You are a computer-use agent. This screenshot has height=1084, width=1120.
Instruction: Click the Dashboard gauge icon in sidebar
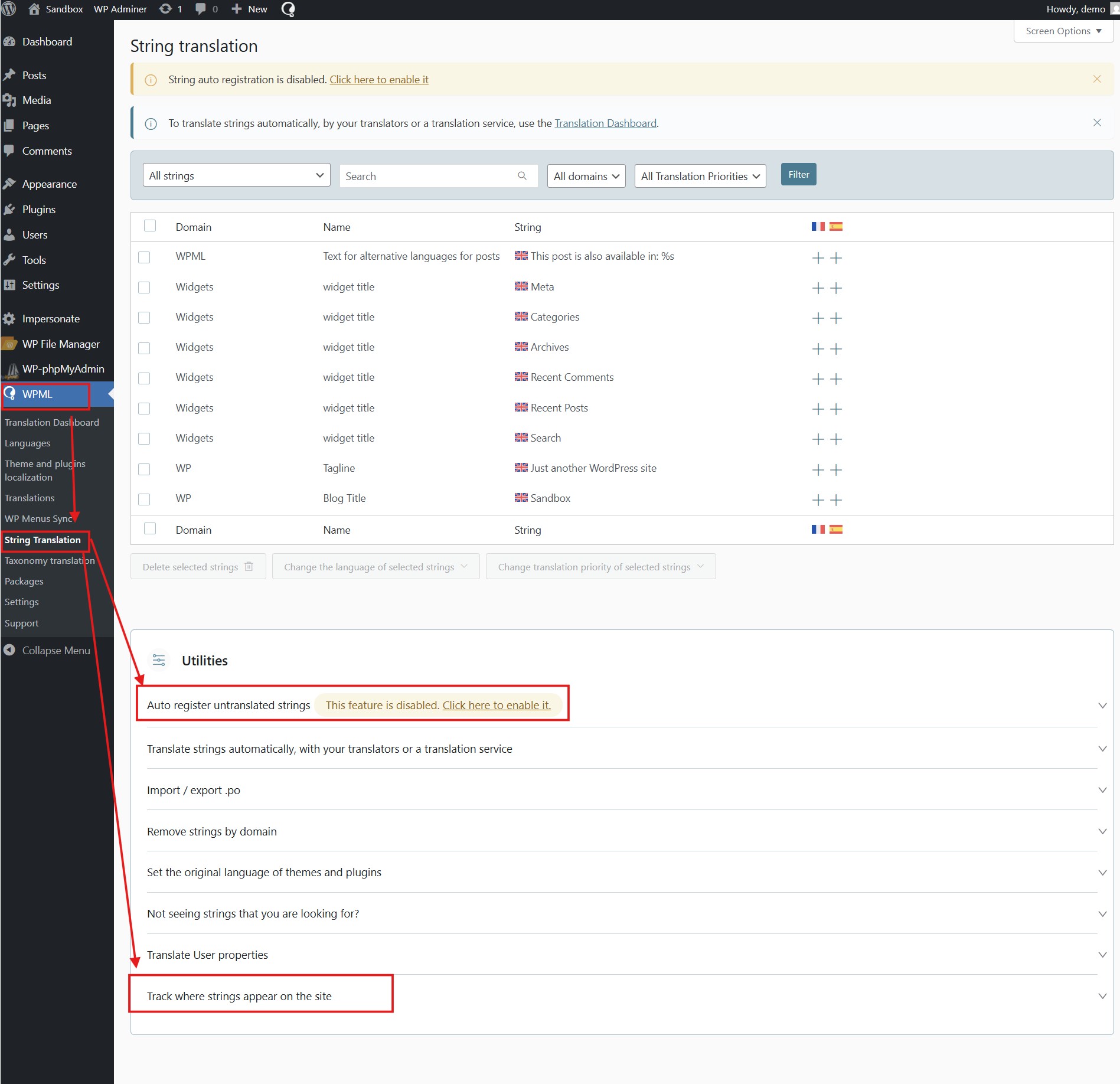point(9,42)
